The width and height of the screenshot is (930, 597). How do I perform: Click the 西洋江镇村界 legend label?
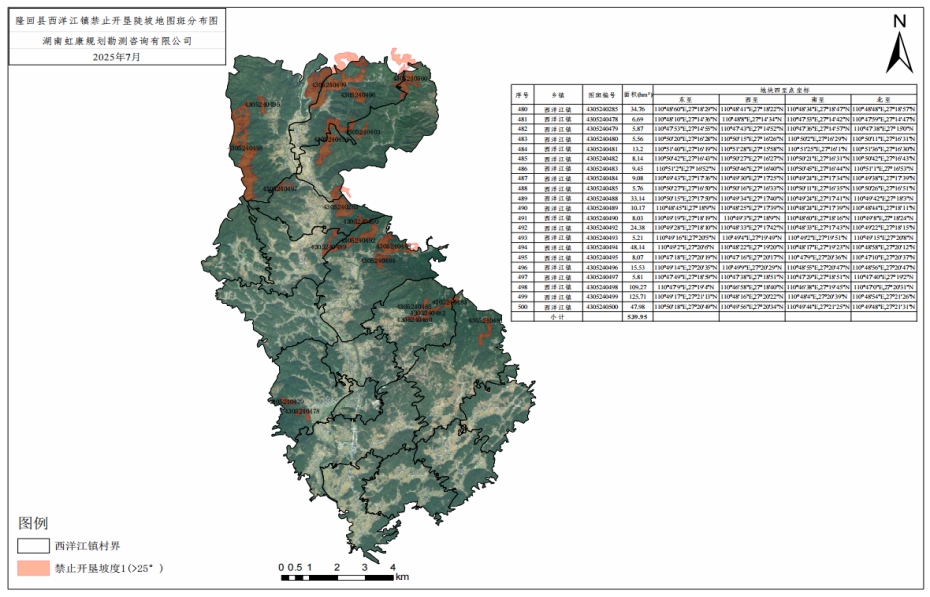[x=88, y=547]
